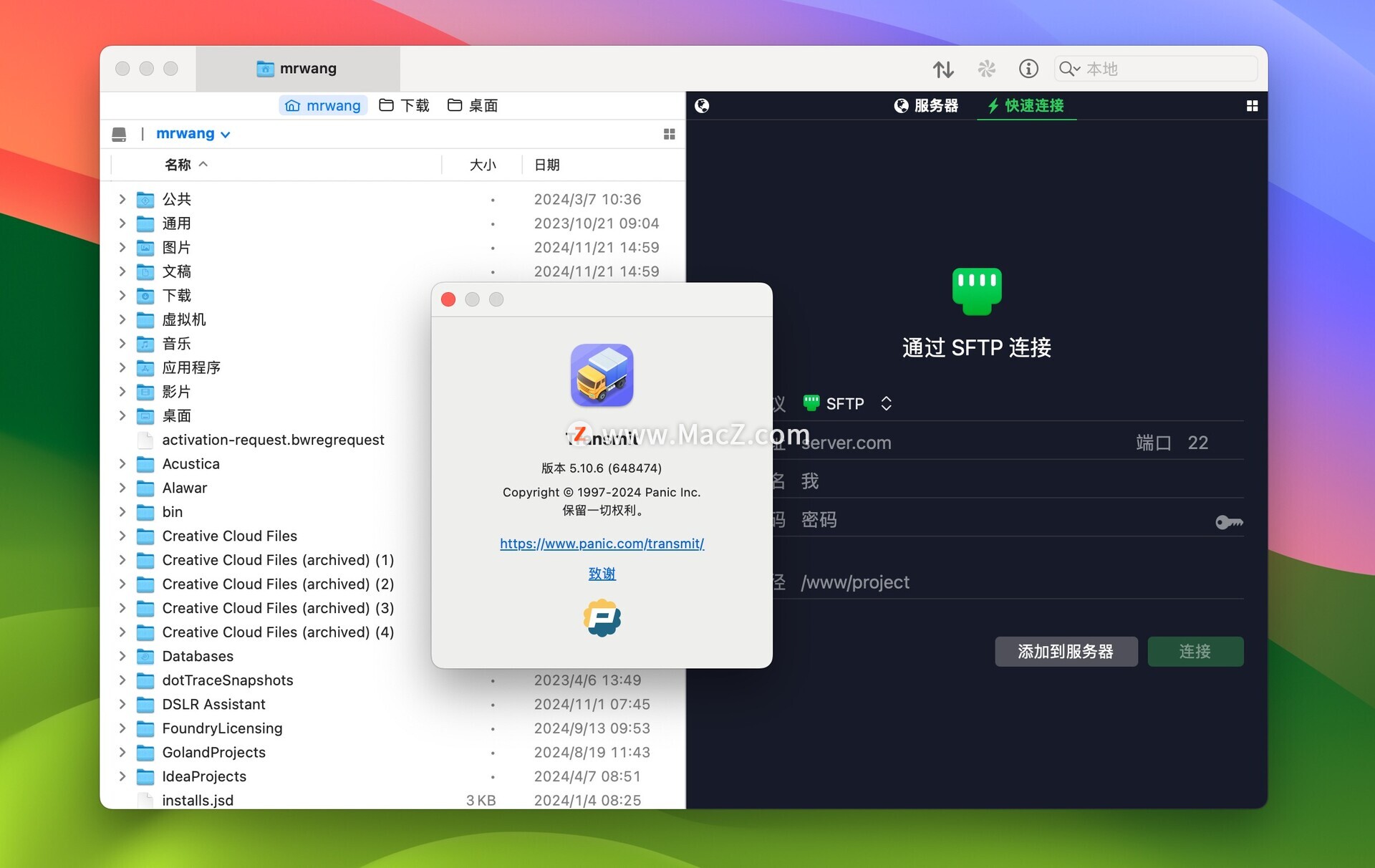The height and width of the screenshot is (868, 1375).
Task: Expand the 公共 folder
Action: point(122,199)
